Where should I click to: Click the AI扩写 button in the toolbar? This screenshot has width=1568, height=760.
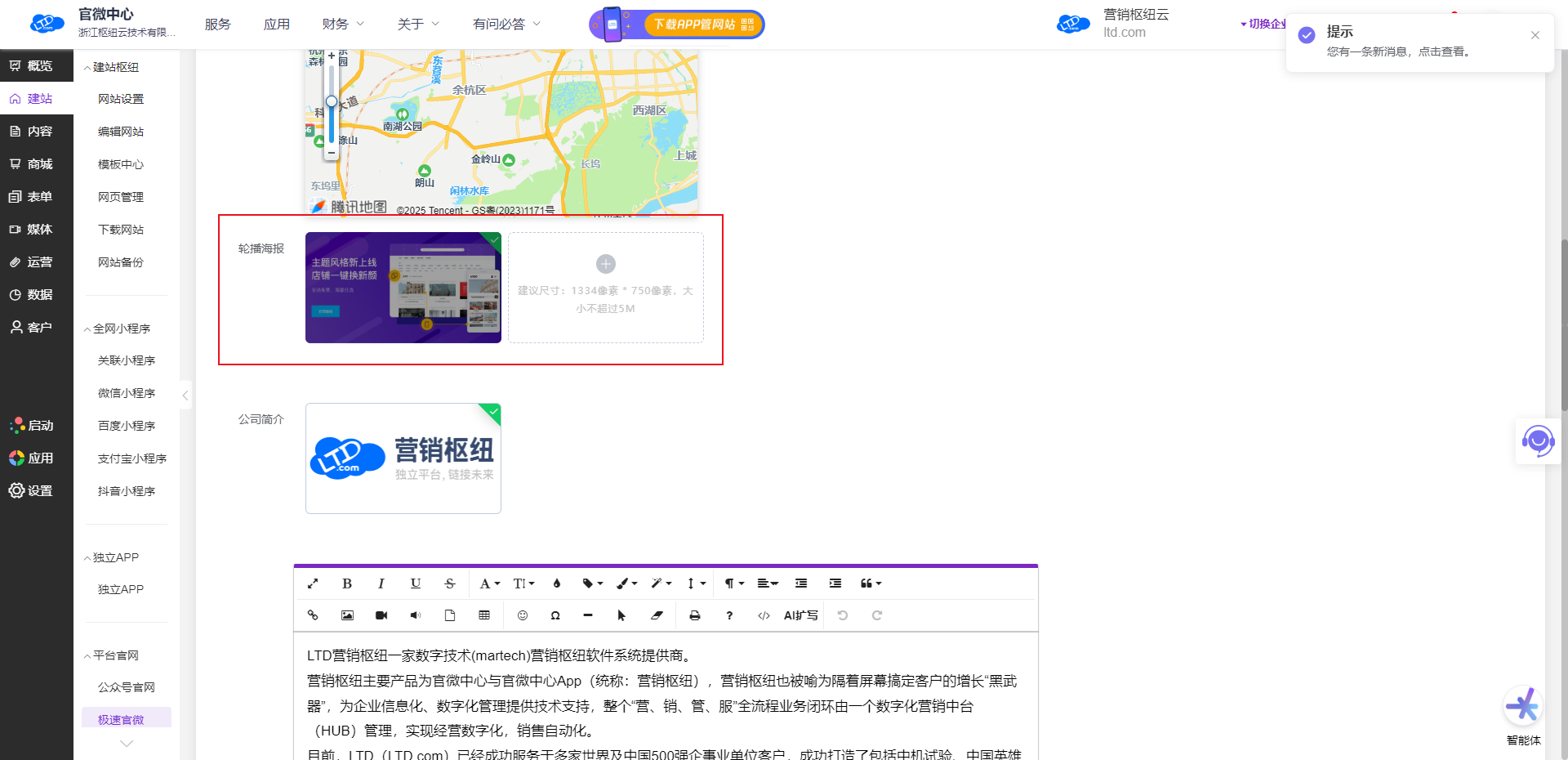point(800,615)
